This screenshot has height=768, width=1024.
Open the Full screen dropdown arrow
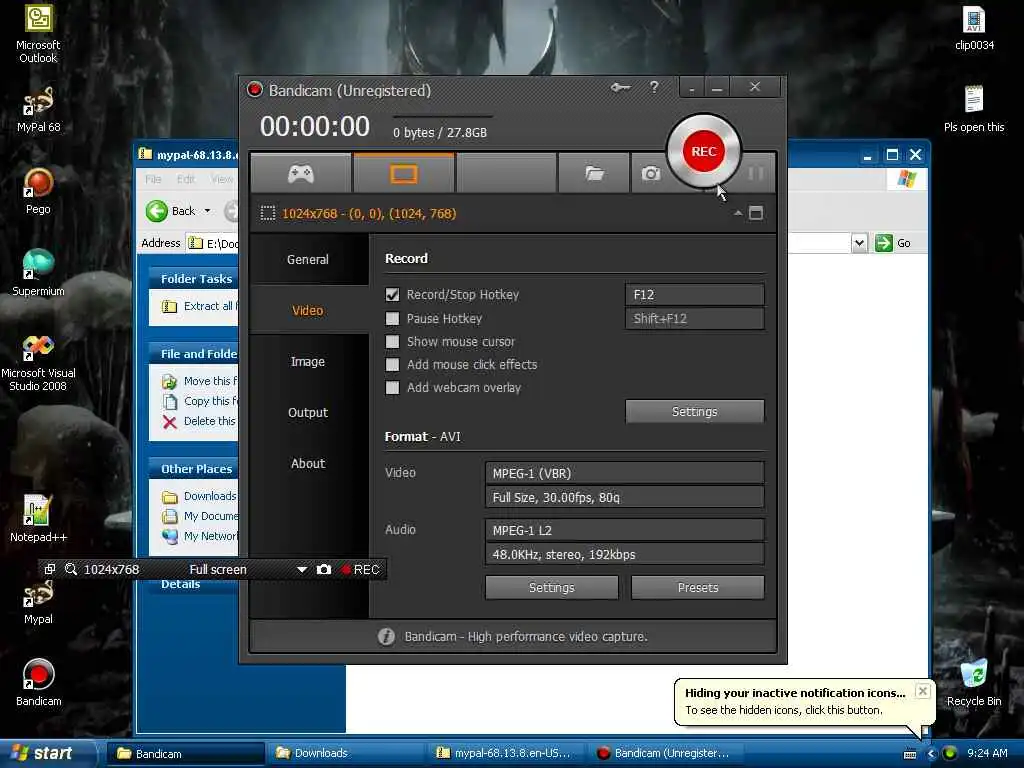(302, 569)
